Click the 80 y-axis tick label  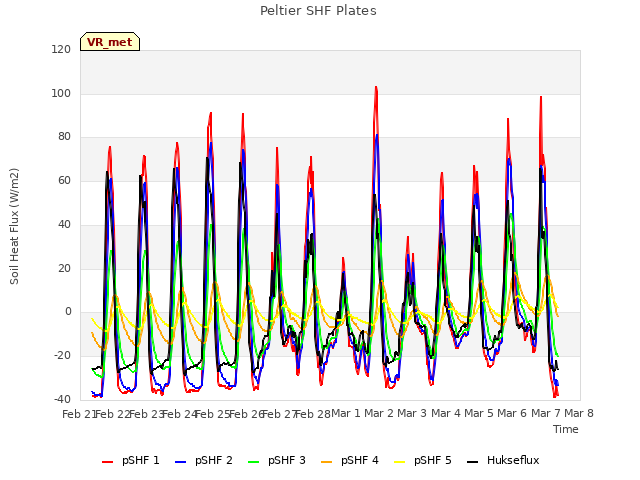click(x=64, y=137)
